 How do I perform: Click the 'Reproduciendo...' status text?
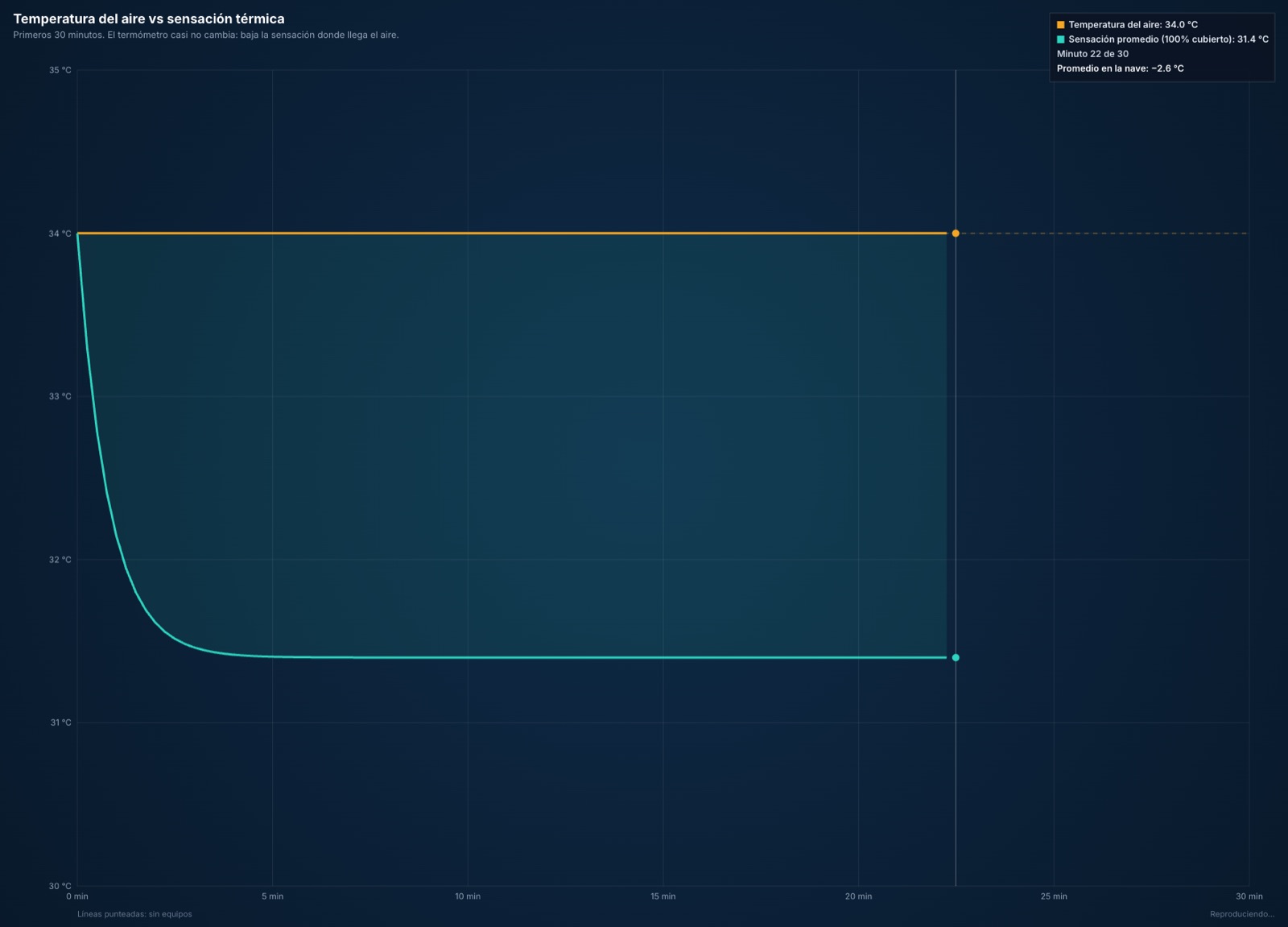click(x=1242, y=914)
